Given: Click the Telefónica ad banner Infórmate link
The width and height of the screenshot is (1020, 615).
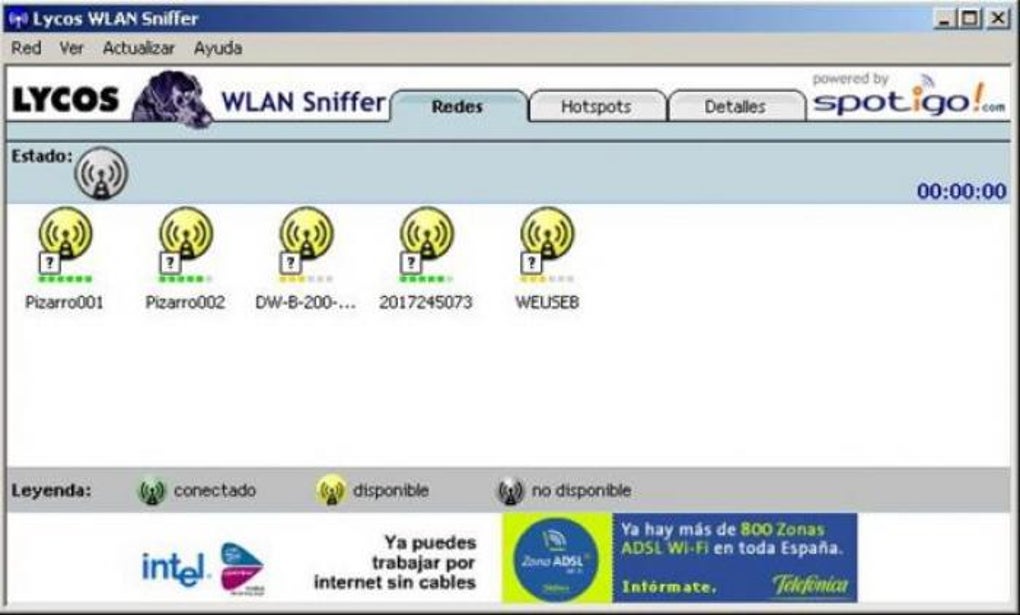Looking at the screenshot, I should 669,587.
